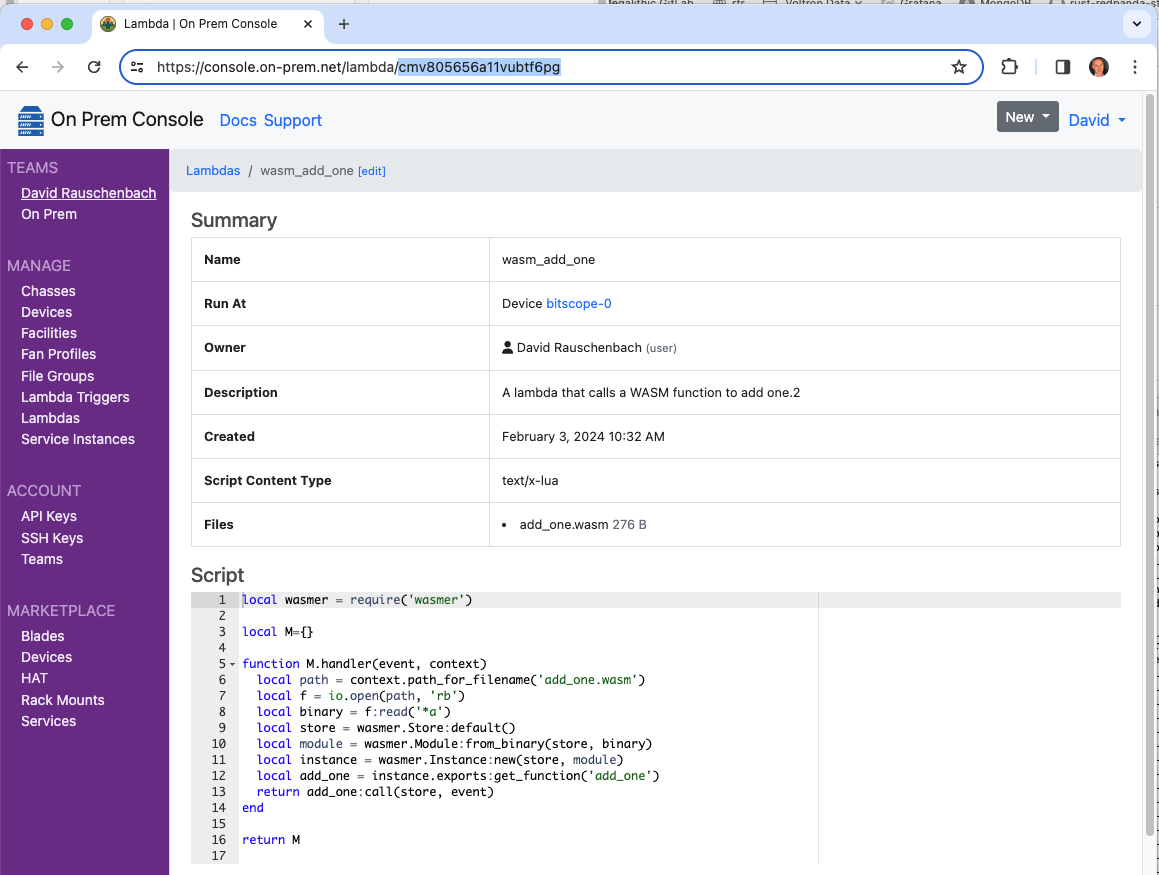1159x875 pixels.
Task: Open Teams under Account
Action: tap(41, 559)
